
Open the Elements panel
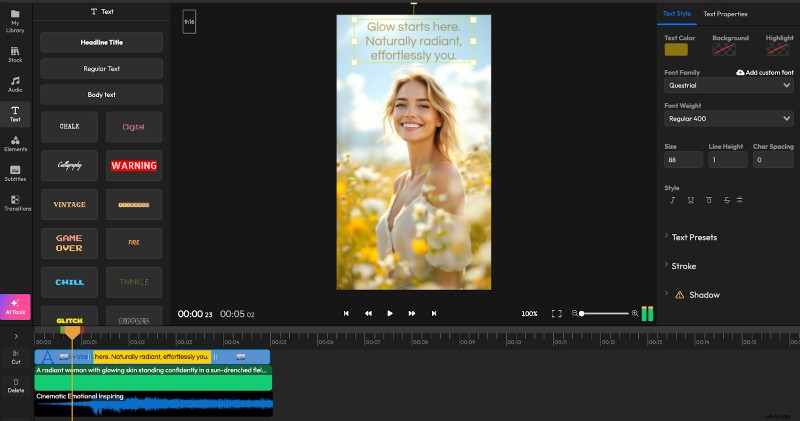(x=15, y=144)
